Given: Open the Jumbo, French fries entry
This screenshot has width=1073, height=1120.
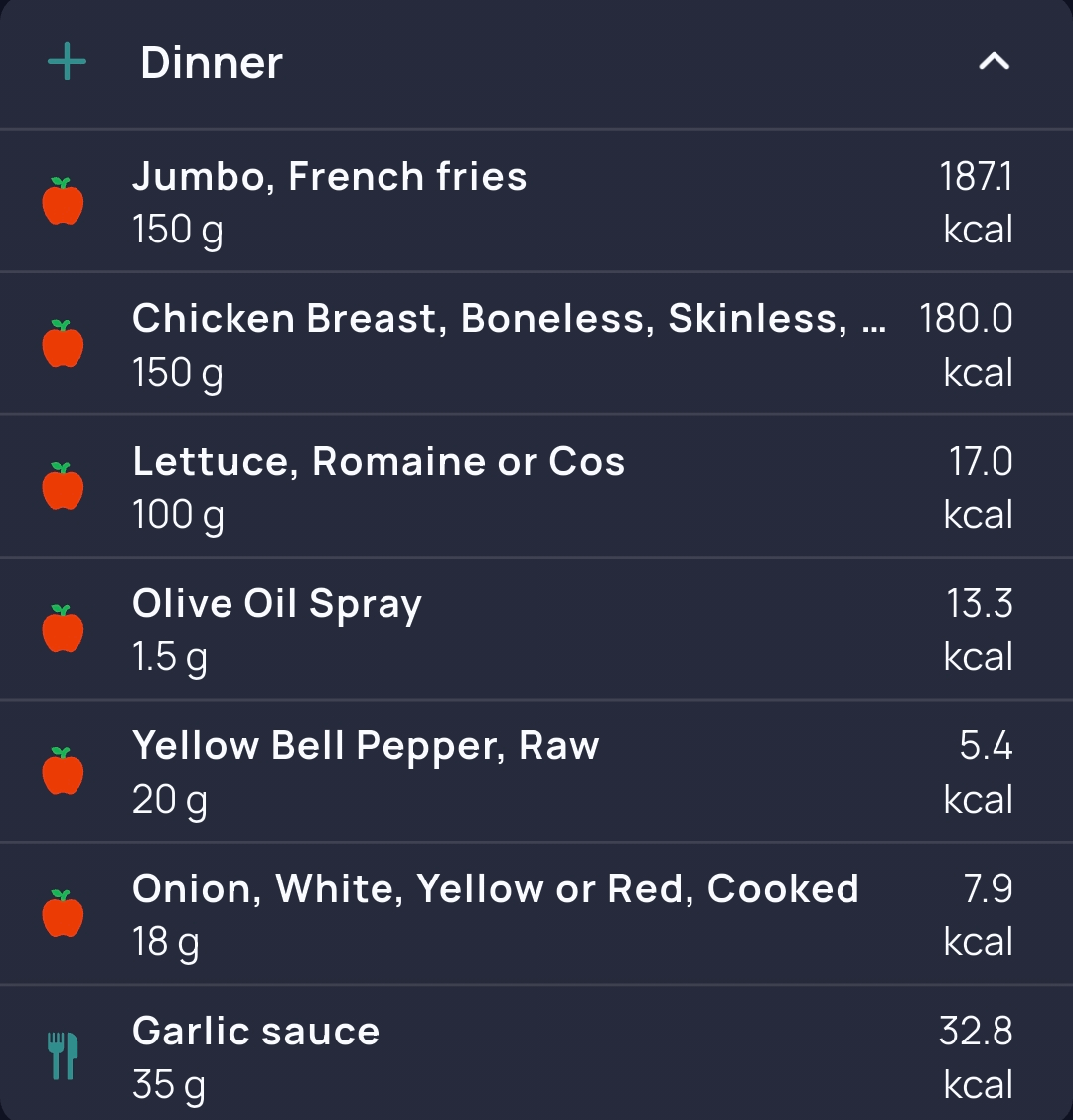Looking at the screenshot, I should 536,202.
